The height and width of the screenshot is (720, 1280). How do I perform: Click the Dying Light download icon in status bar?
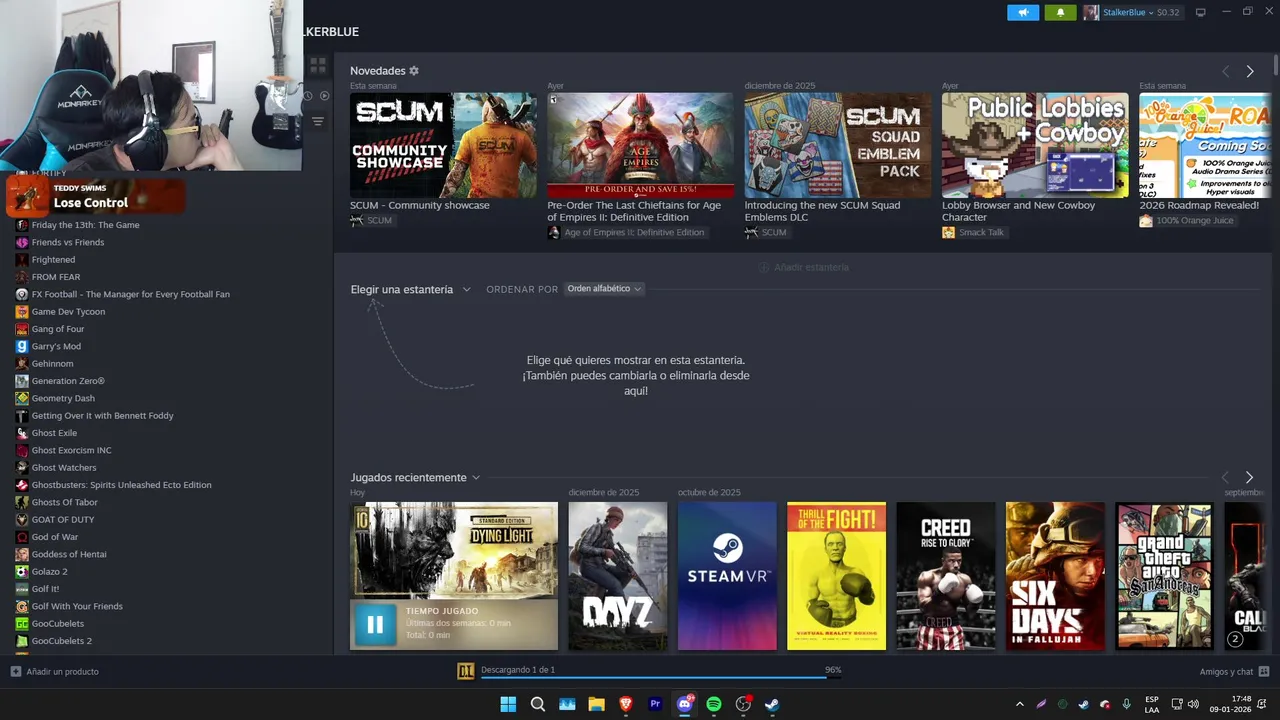(465, 671)
